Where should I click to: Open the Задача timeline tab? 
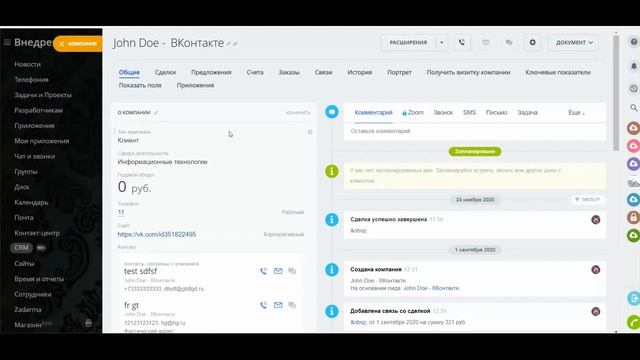pos(527,113)
